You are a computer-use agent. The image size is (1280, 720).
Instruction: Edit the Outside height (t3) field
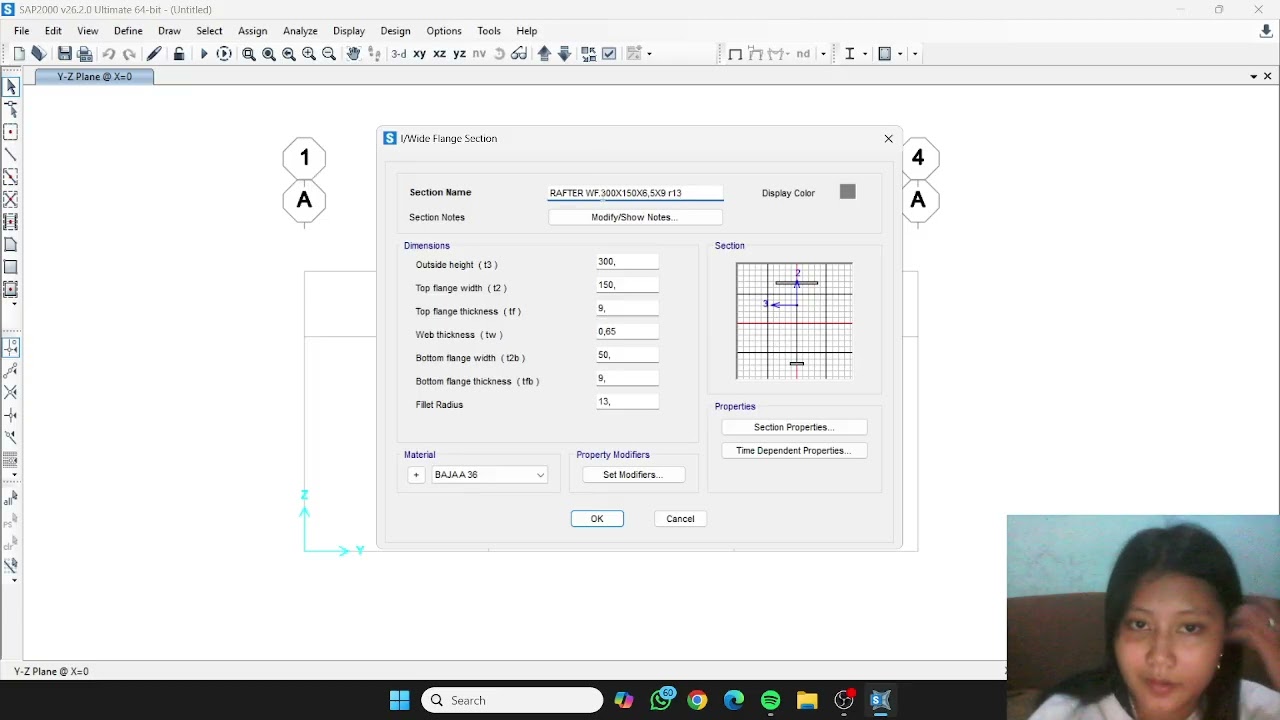tap(628, 262)
